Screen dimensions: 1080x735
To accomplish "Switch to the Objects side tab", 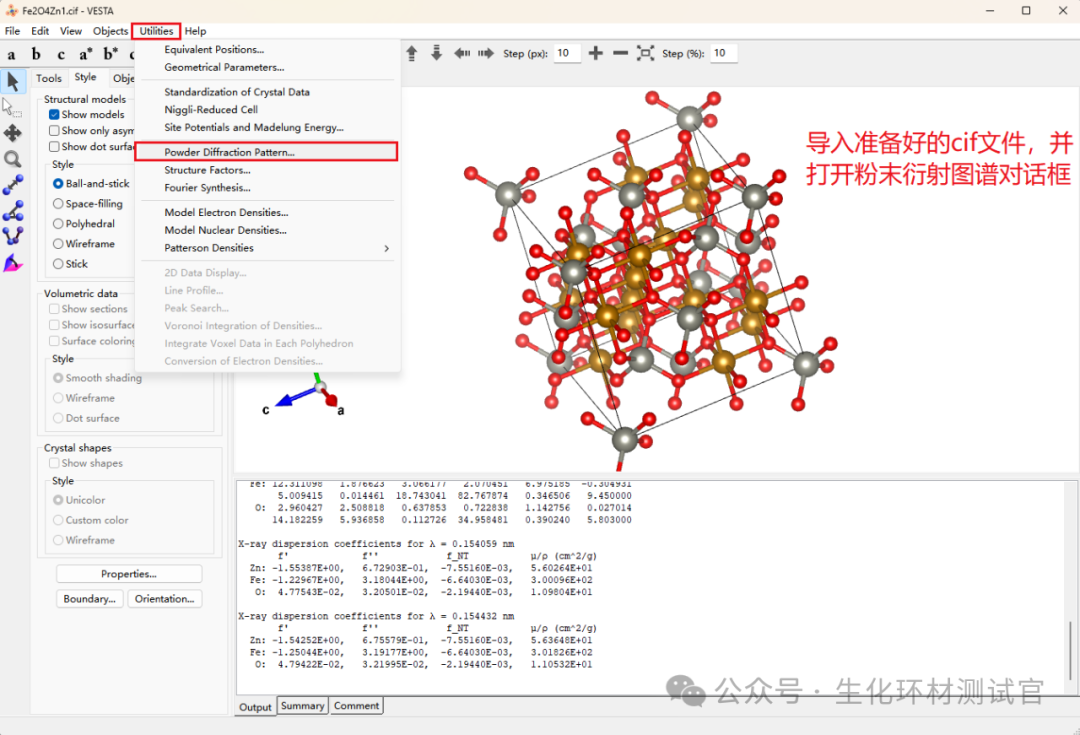I will click(123, 78).
